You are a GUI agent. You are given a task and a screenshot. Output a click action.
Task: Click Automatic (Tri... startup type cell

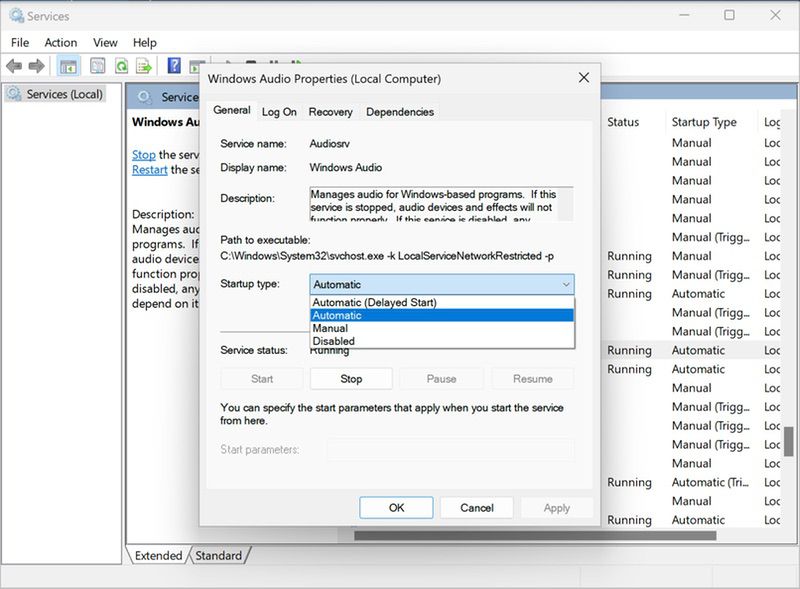[710, 482]
